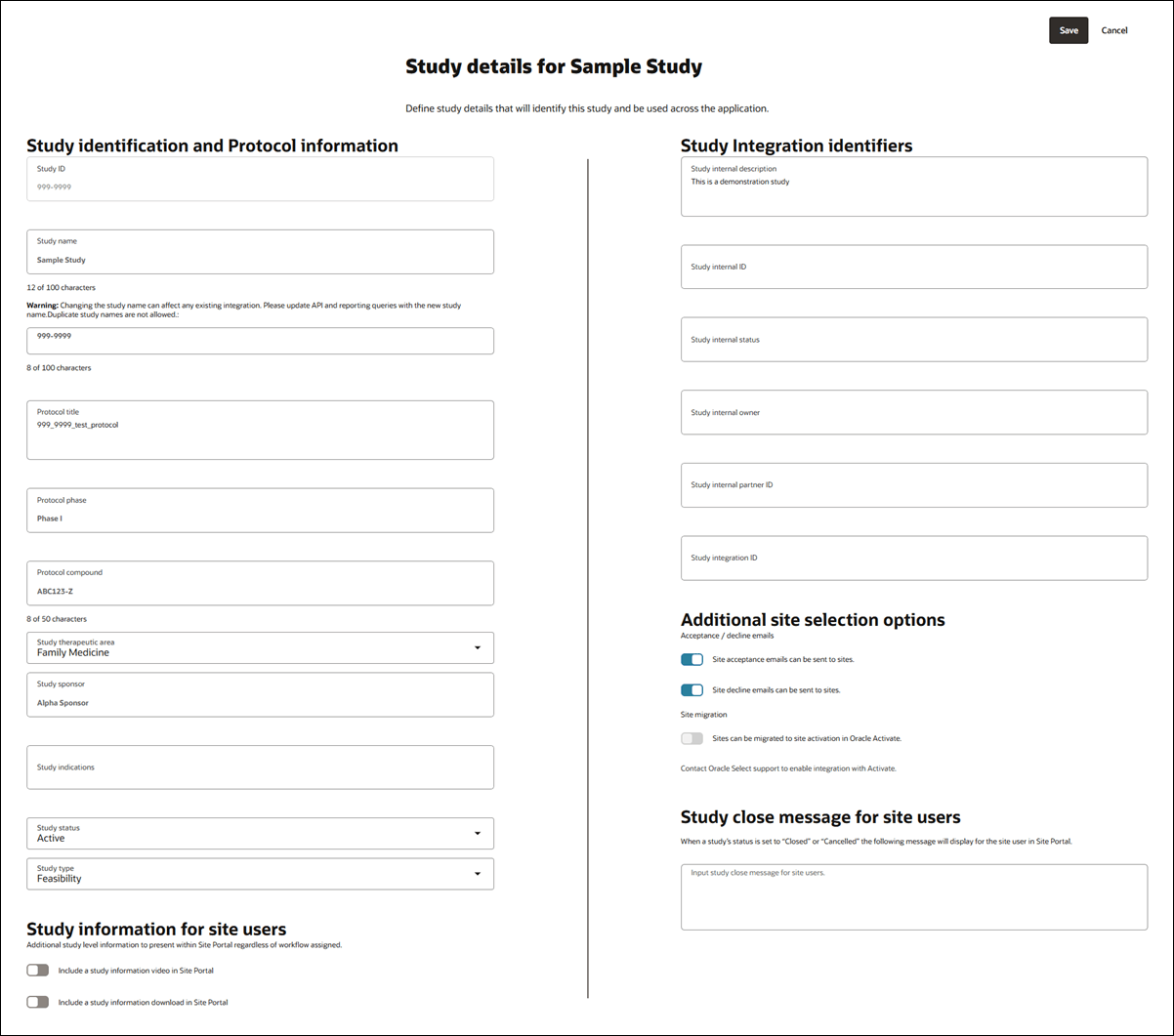Screen dimensions: 1174x1036
Task: Select the Protocol title field
Action: point(259,430)
